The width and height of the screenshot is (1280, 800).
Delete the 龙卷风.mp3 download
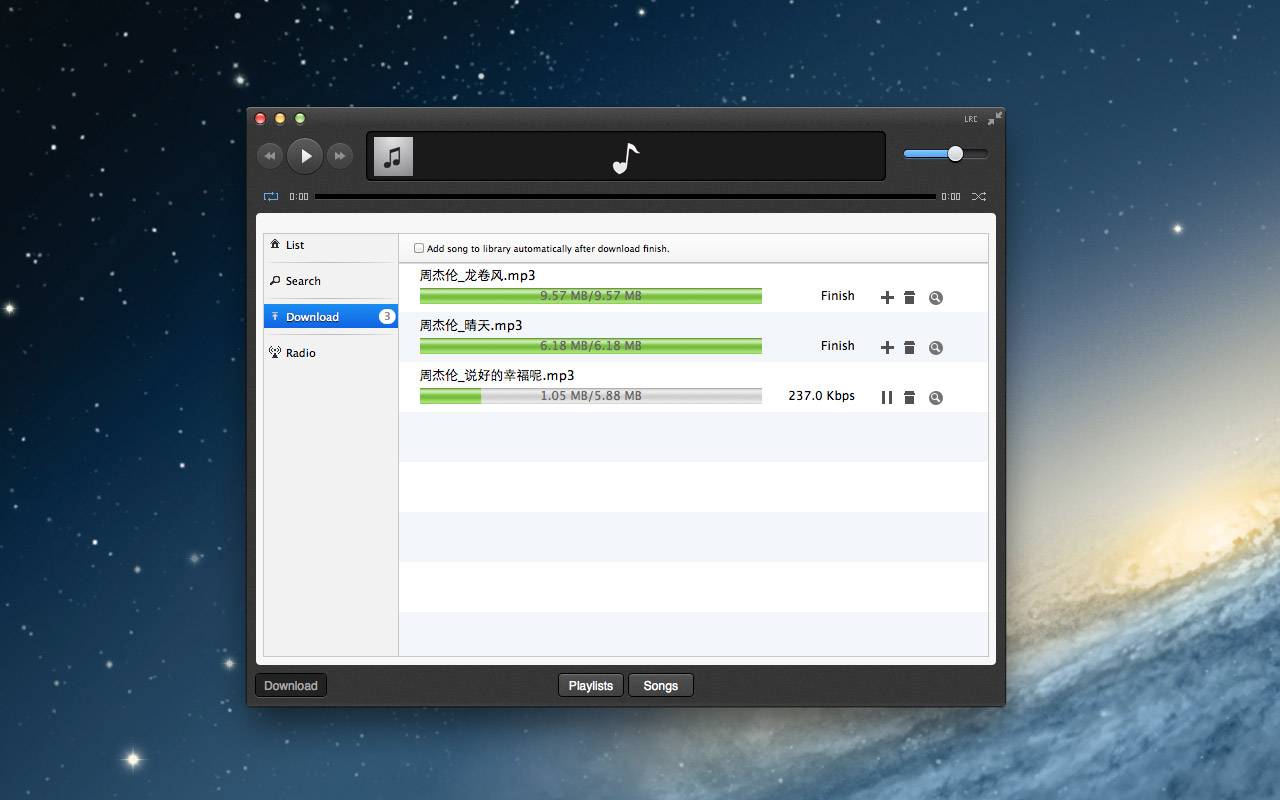click(910, 297)
